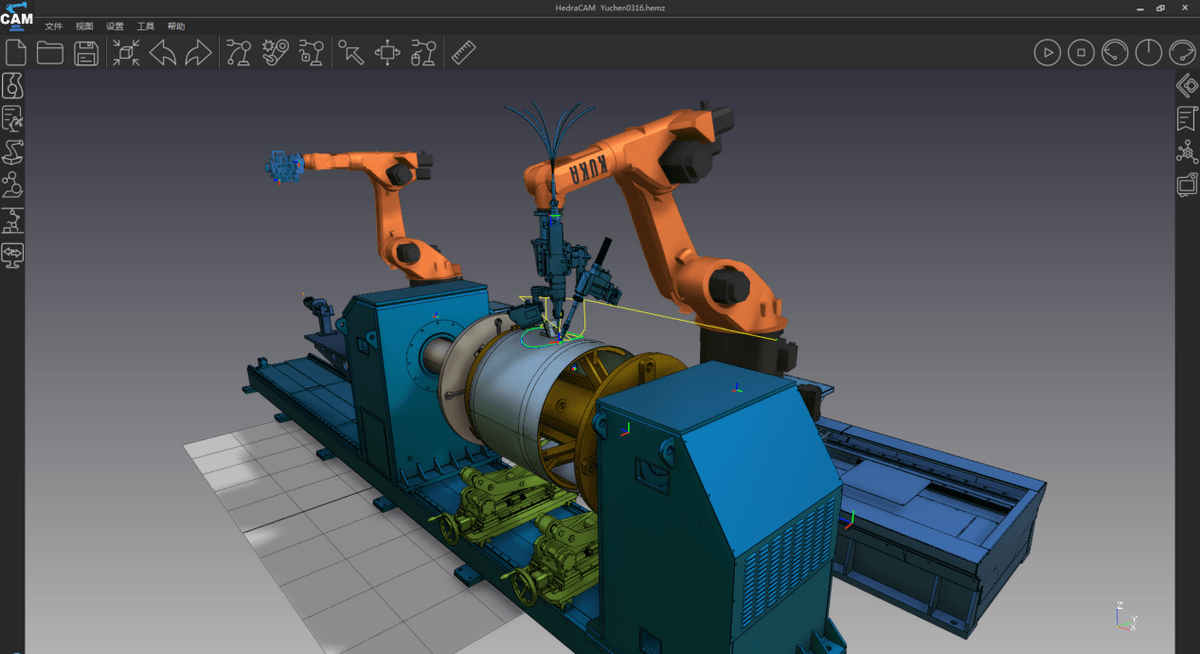Create a new file with blank page icon
Screen dimensions: 1200x654
point(16,52)
